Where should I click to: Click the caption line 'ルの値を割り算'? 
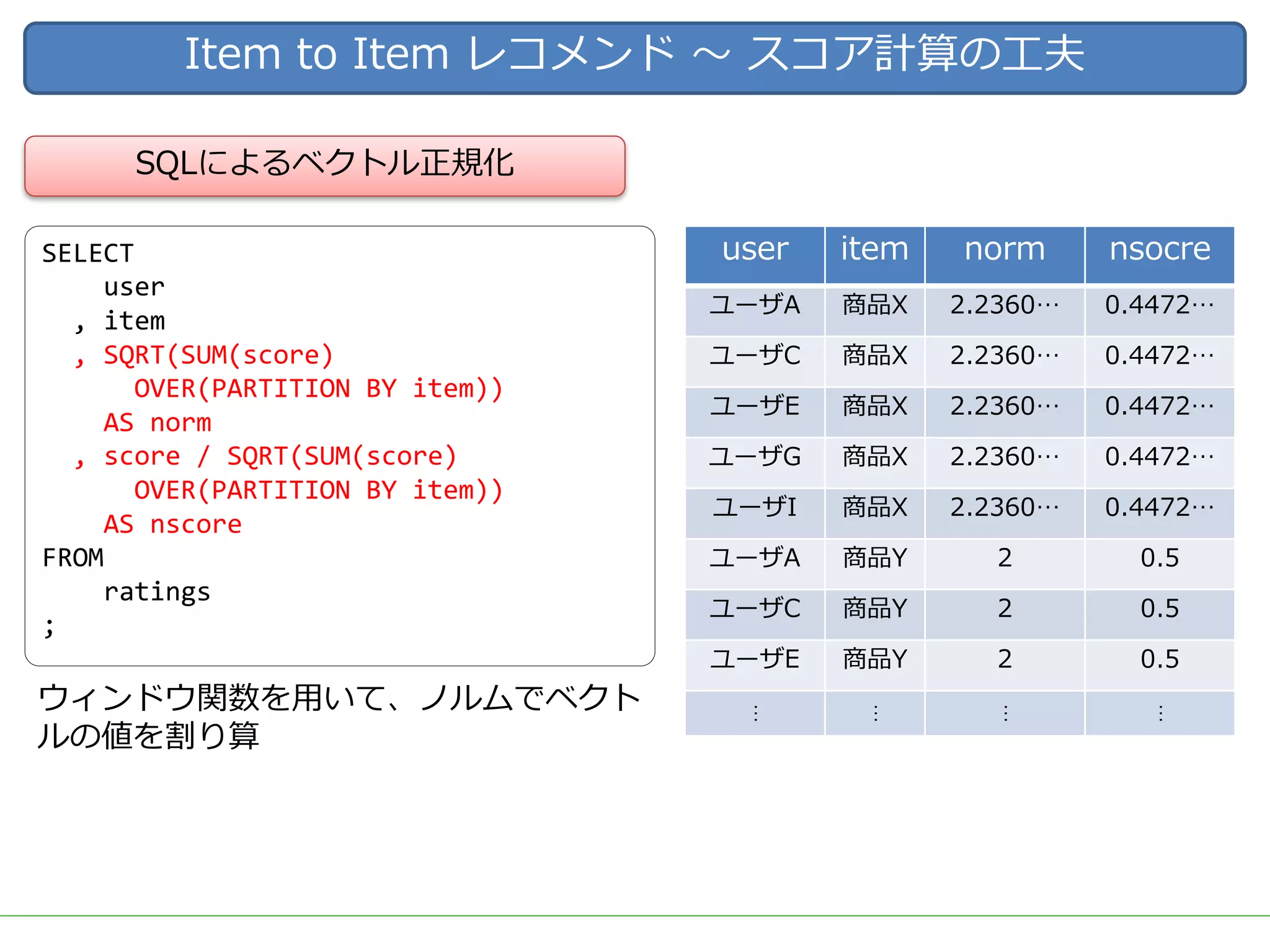[148, 736]
